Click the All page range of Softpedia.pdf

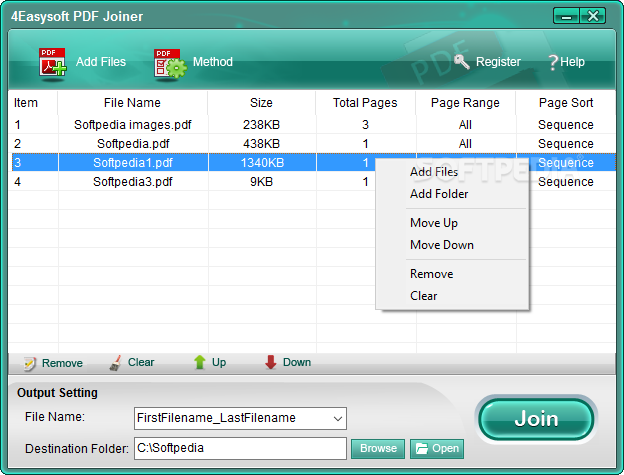coord(465,144)
